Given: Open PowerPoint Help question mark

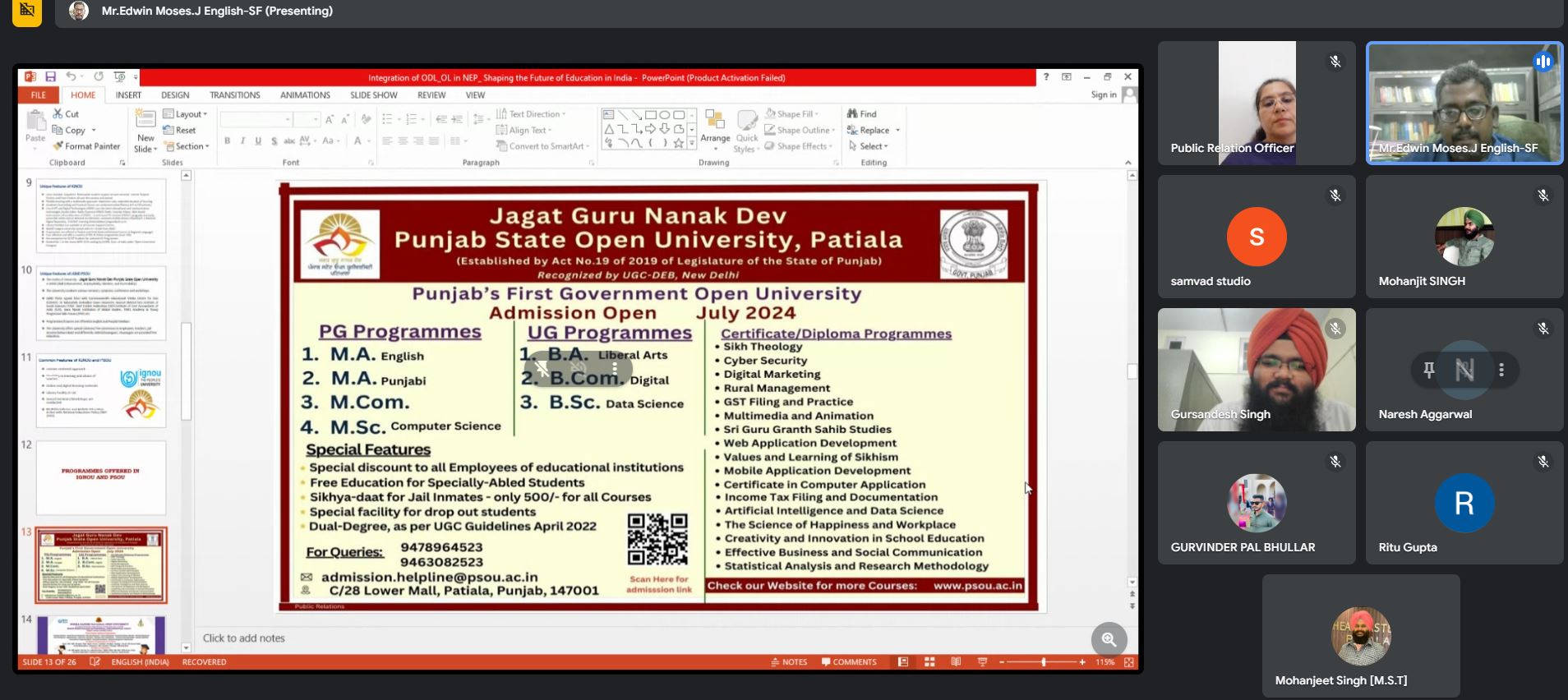Looking at the screenshot, I should click(1046, 76).
